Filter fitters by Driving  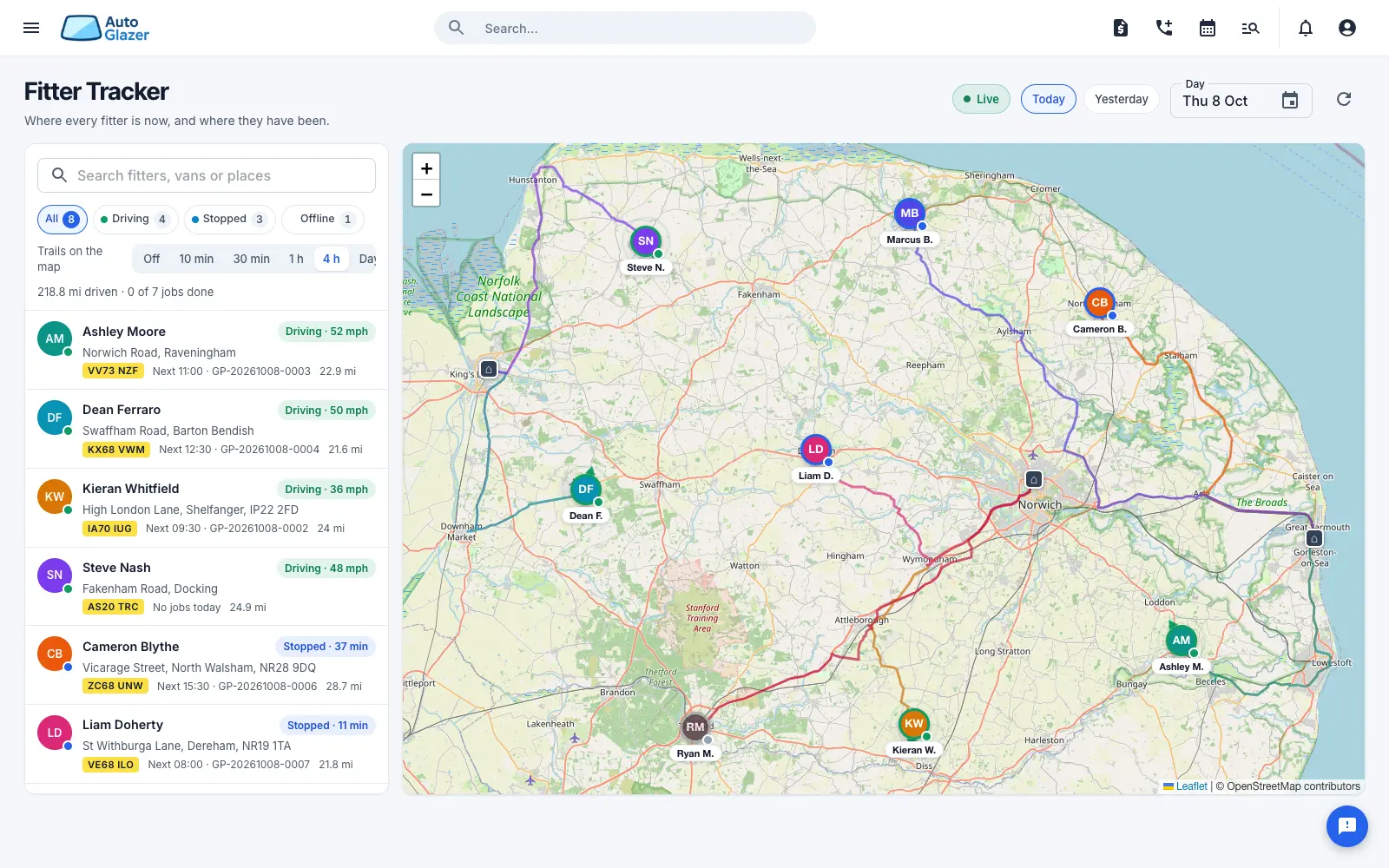(135, 220)
